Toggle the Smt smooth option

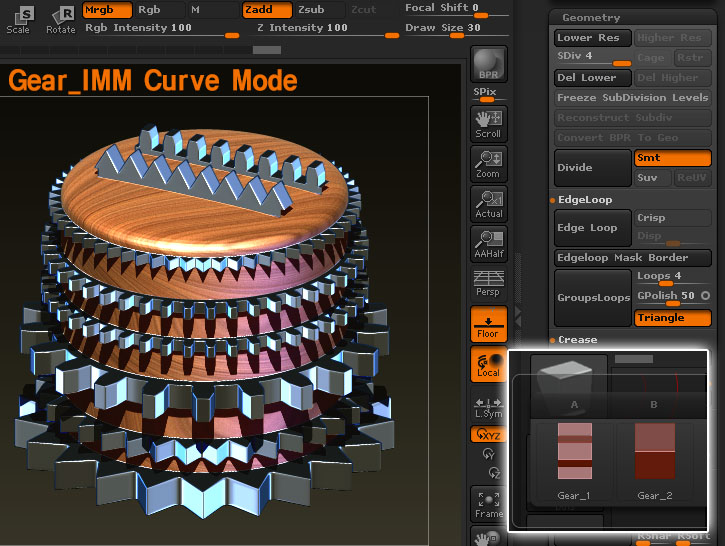pos(672,158)
